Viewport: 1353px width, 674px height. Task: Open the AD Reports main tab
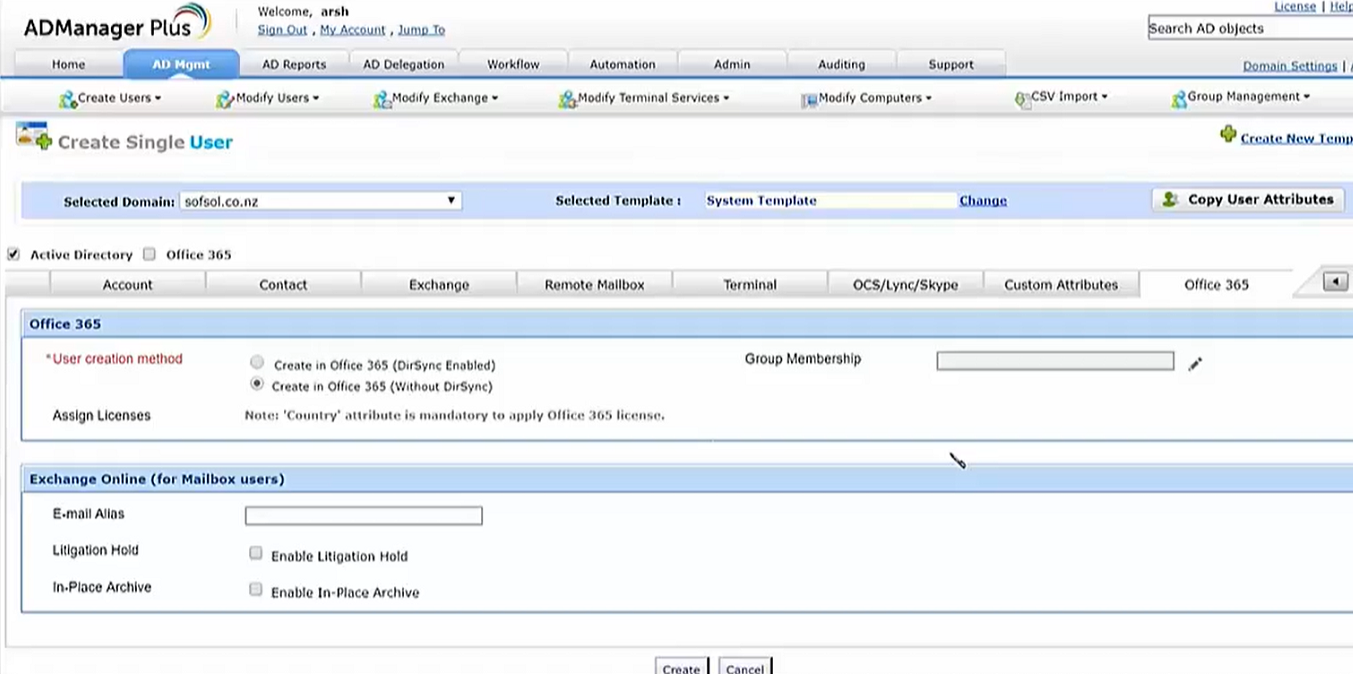[x=294, y=64]
